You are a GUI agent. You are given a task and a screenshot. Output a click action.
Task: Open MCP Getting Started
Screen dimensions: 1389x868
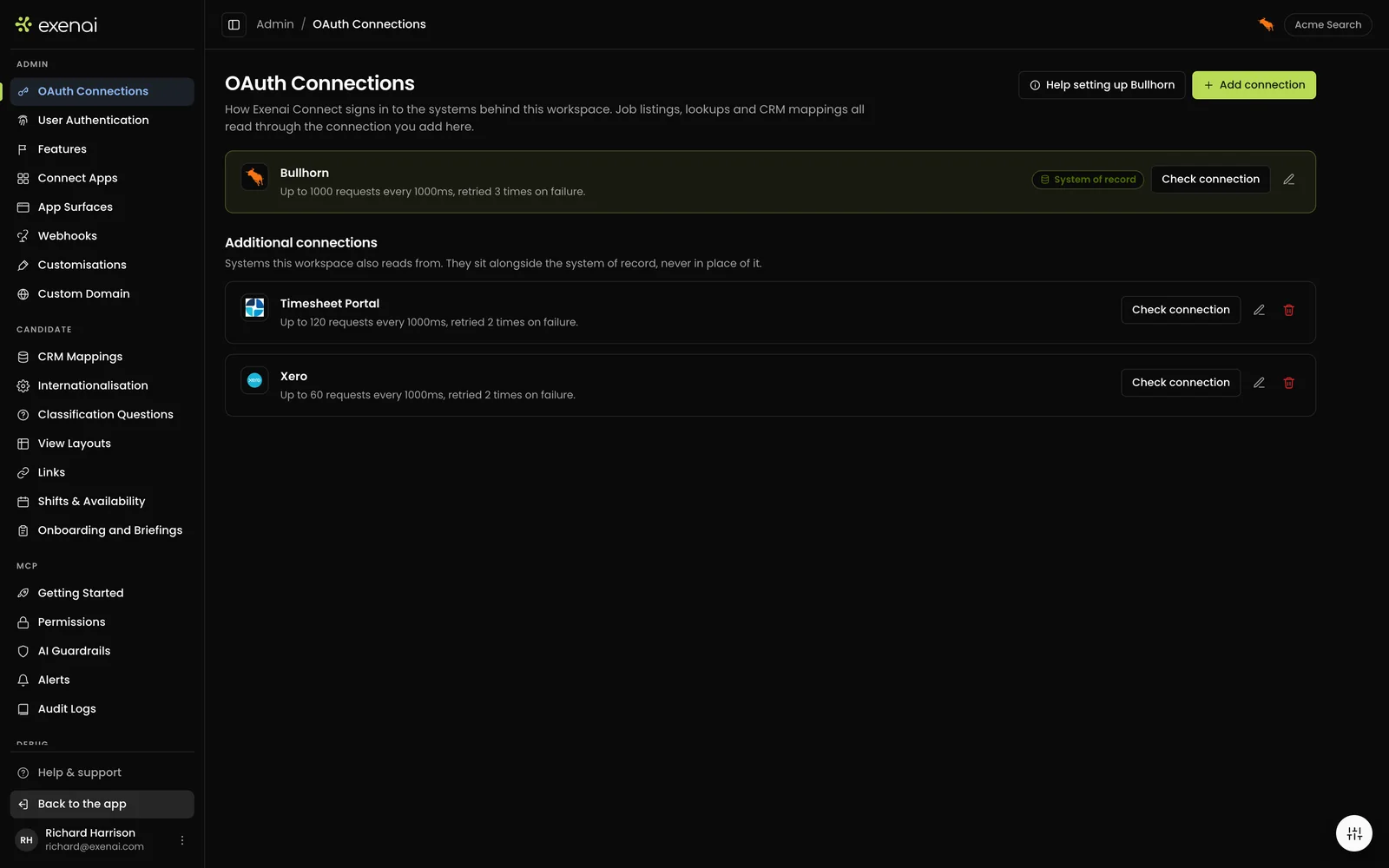(x=102, y=593)
